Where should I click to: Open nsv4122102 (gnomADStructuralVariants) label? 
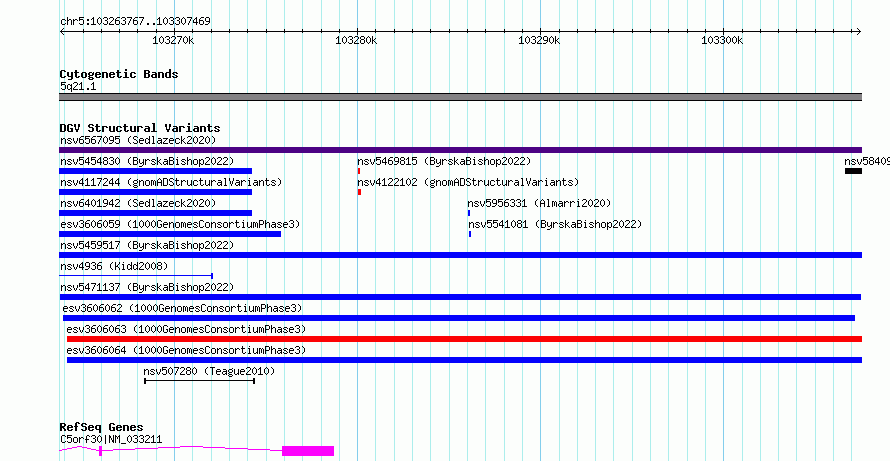(468, 182)
